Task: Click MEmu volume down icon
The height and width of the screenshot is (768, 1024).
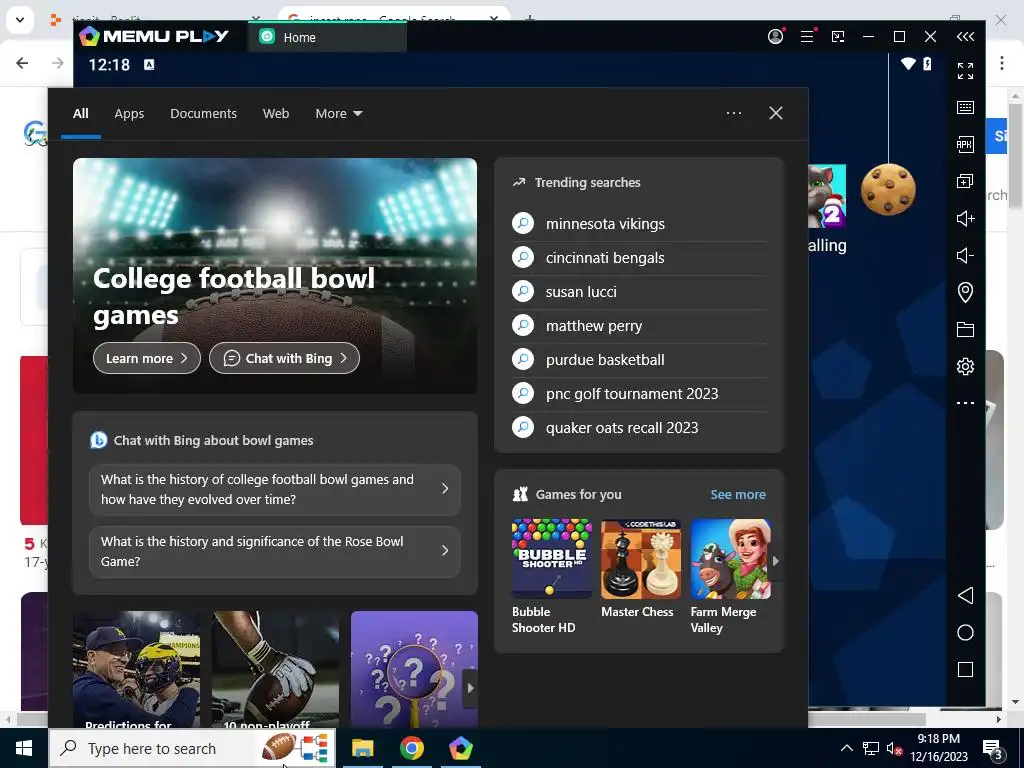Action: tap(965, 255)
